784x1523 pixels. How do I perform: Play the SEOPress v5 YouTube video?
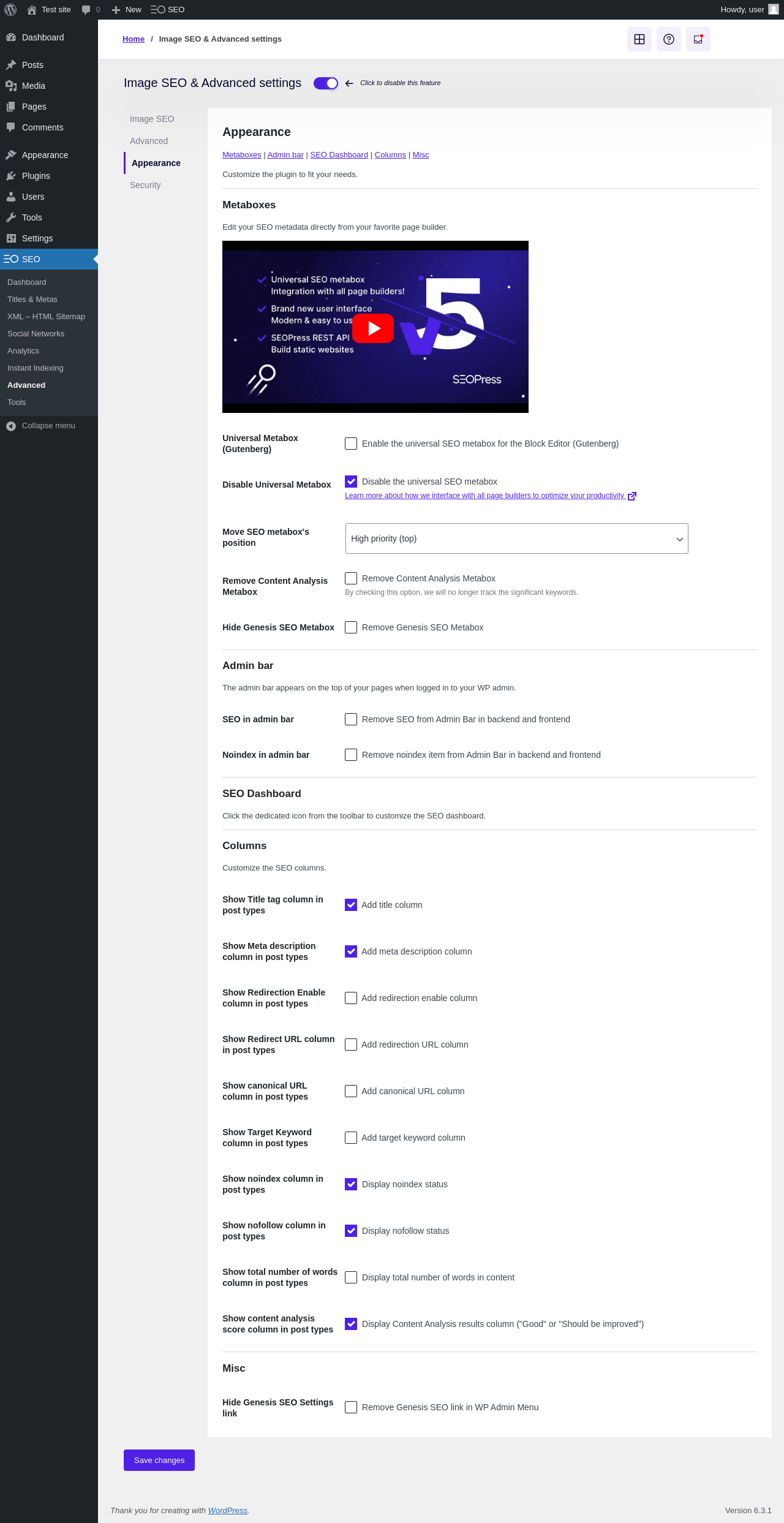click(x=373, y=328)
